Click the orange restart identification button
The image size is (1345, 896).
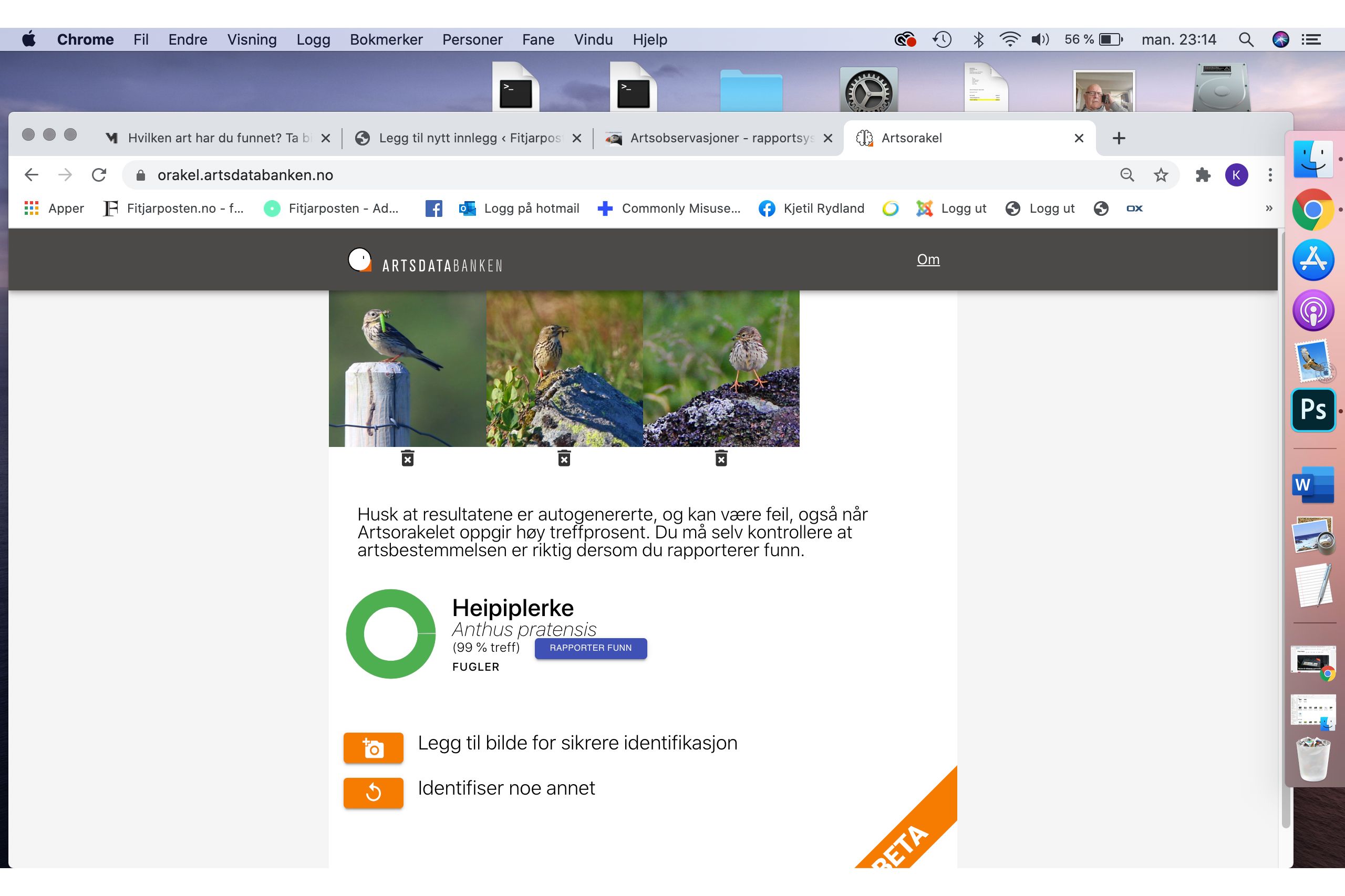[x=373, y=792]
